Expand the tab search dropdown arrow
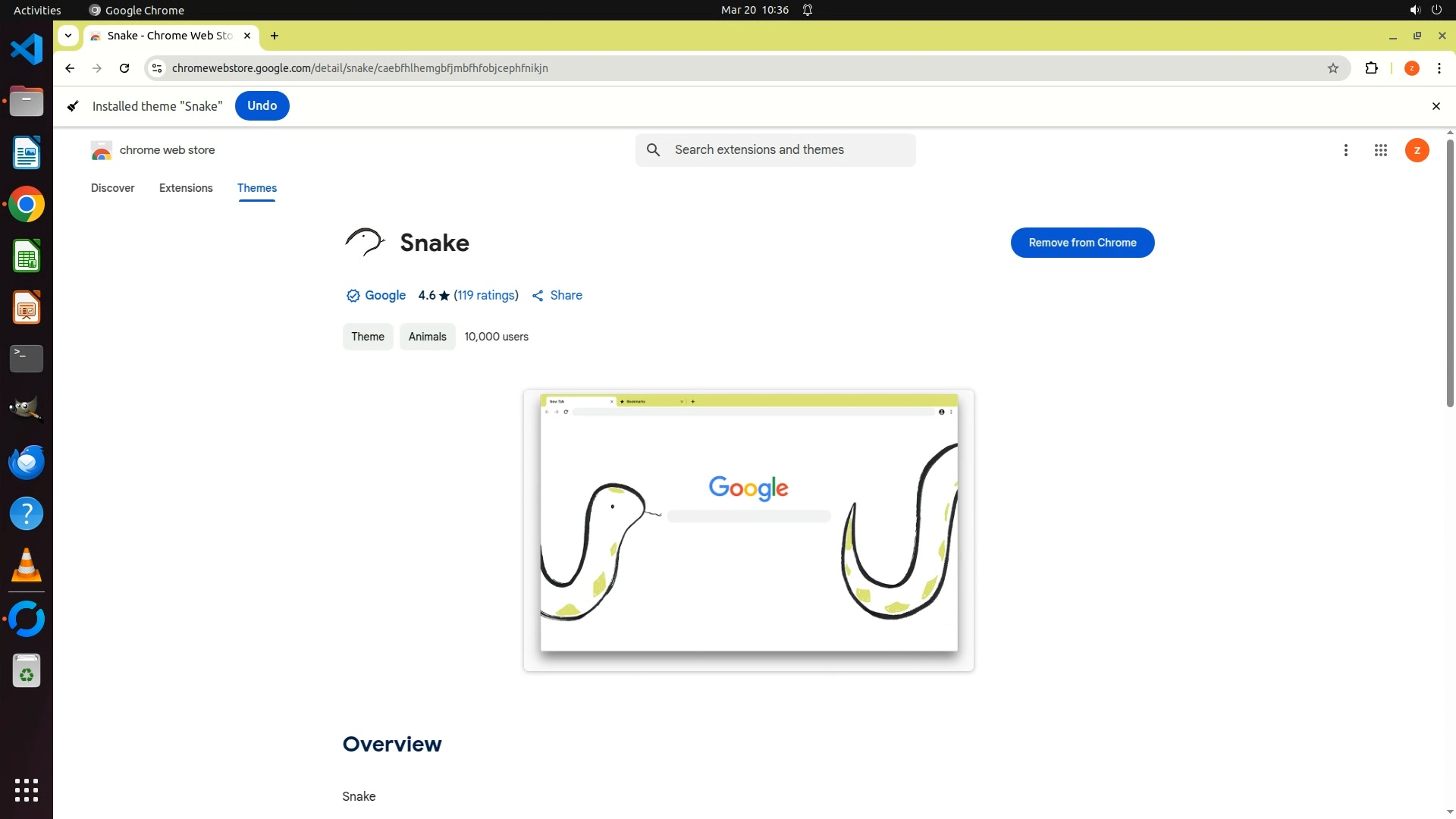 point(68,36)
